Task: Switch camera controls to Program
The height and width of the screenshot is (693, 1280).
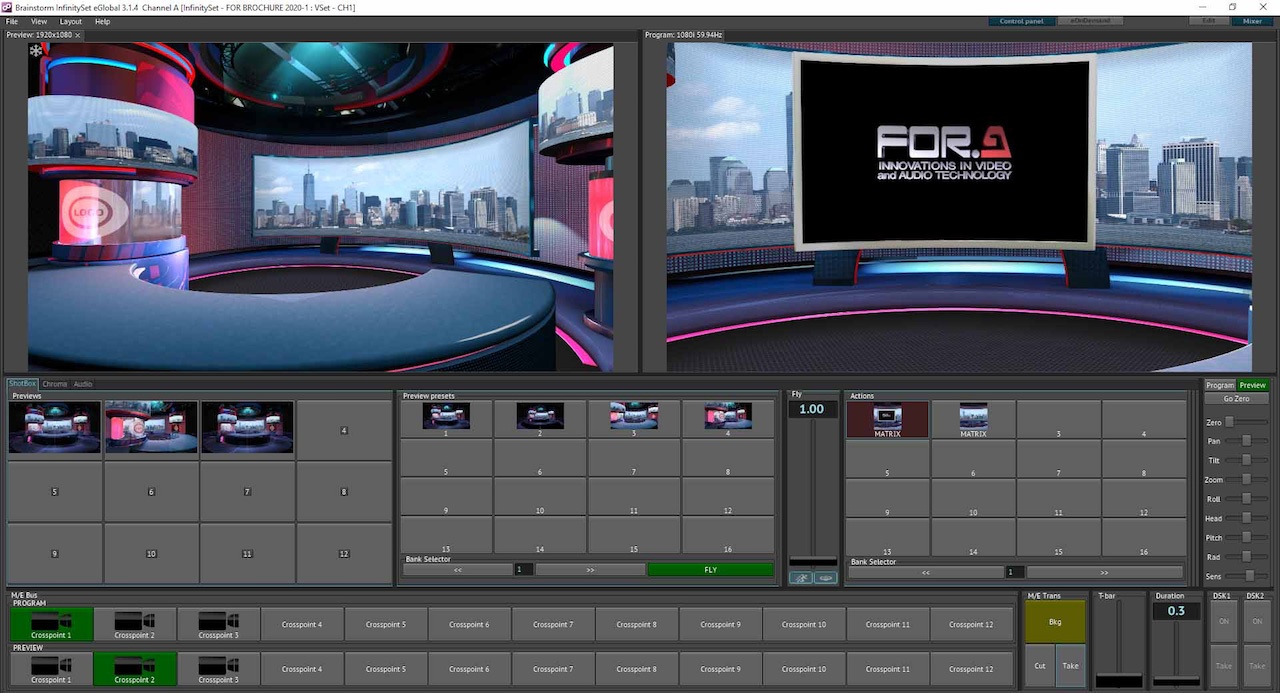Action: pos(1220,385)
